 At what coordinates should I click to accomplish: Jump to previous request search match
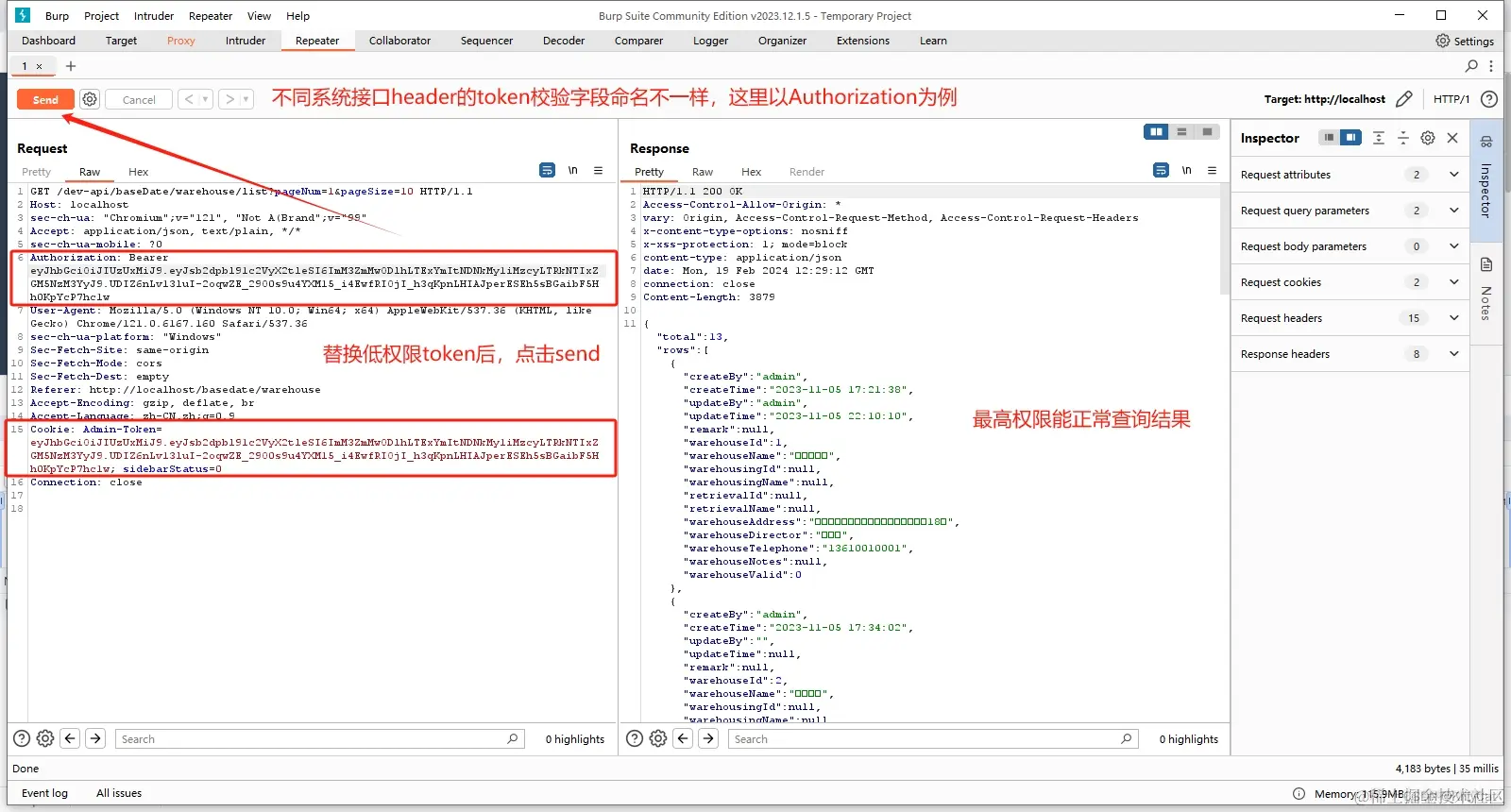coord(70,738)
